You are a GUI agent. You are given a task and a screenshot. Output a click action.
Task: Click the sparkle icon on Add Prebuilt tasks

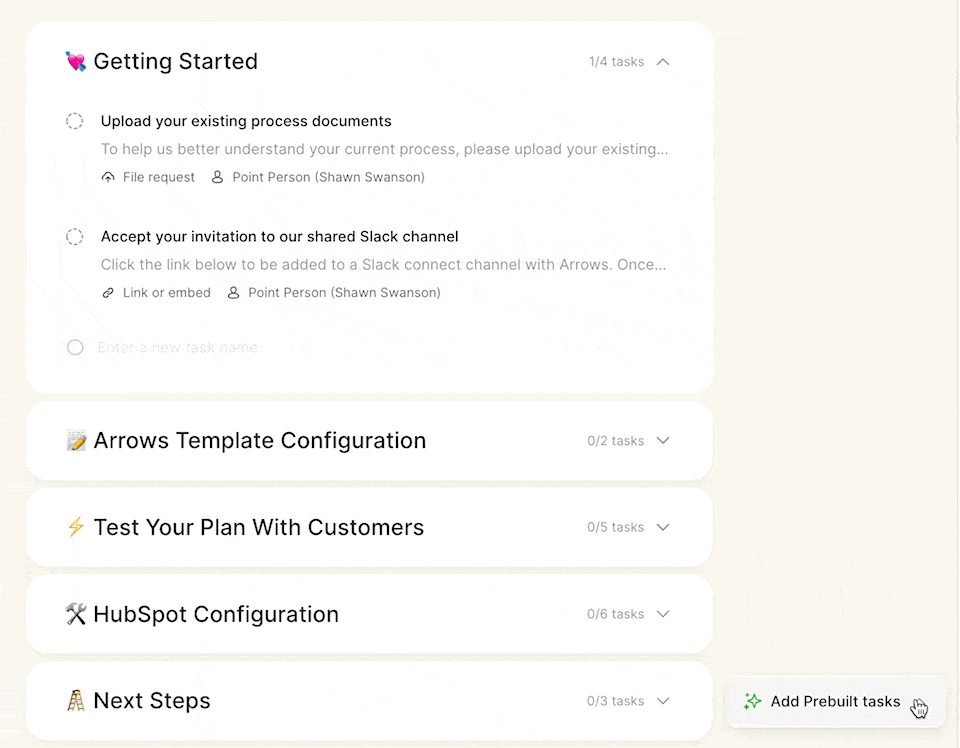(x=752, y=701)
